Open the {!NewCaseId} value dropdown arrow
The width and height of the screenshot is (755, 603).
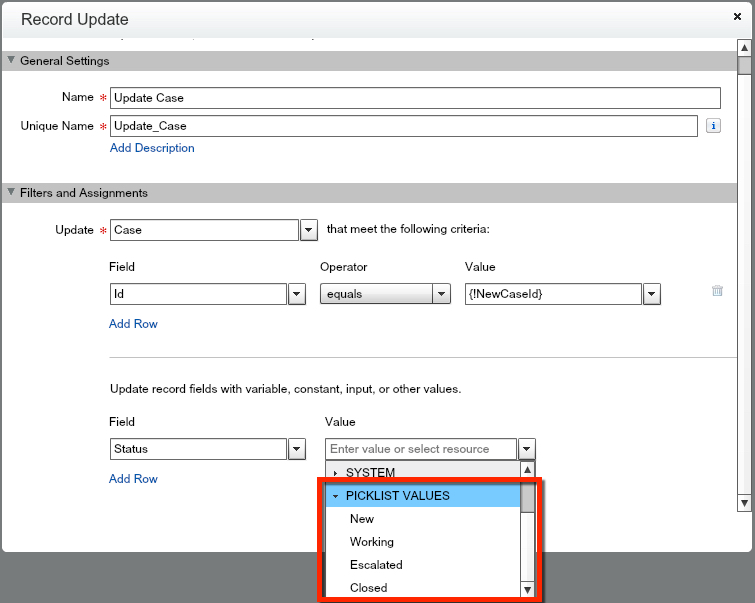tap(652, 294)
